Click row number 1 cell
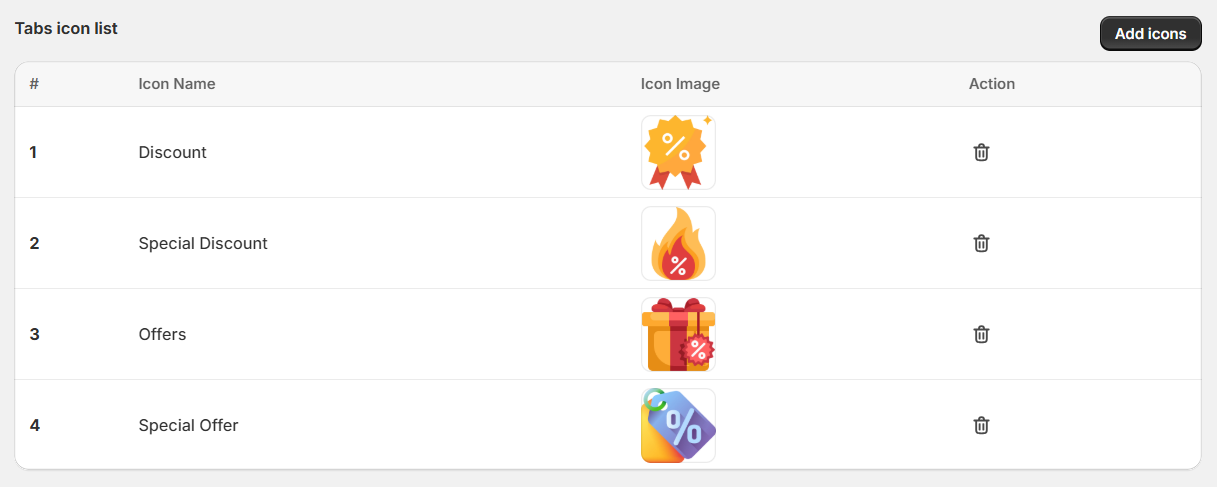Viewport: 1217px width, 487px height. (x=33, y=152)
